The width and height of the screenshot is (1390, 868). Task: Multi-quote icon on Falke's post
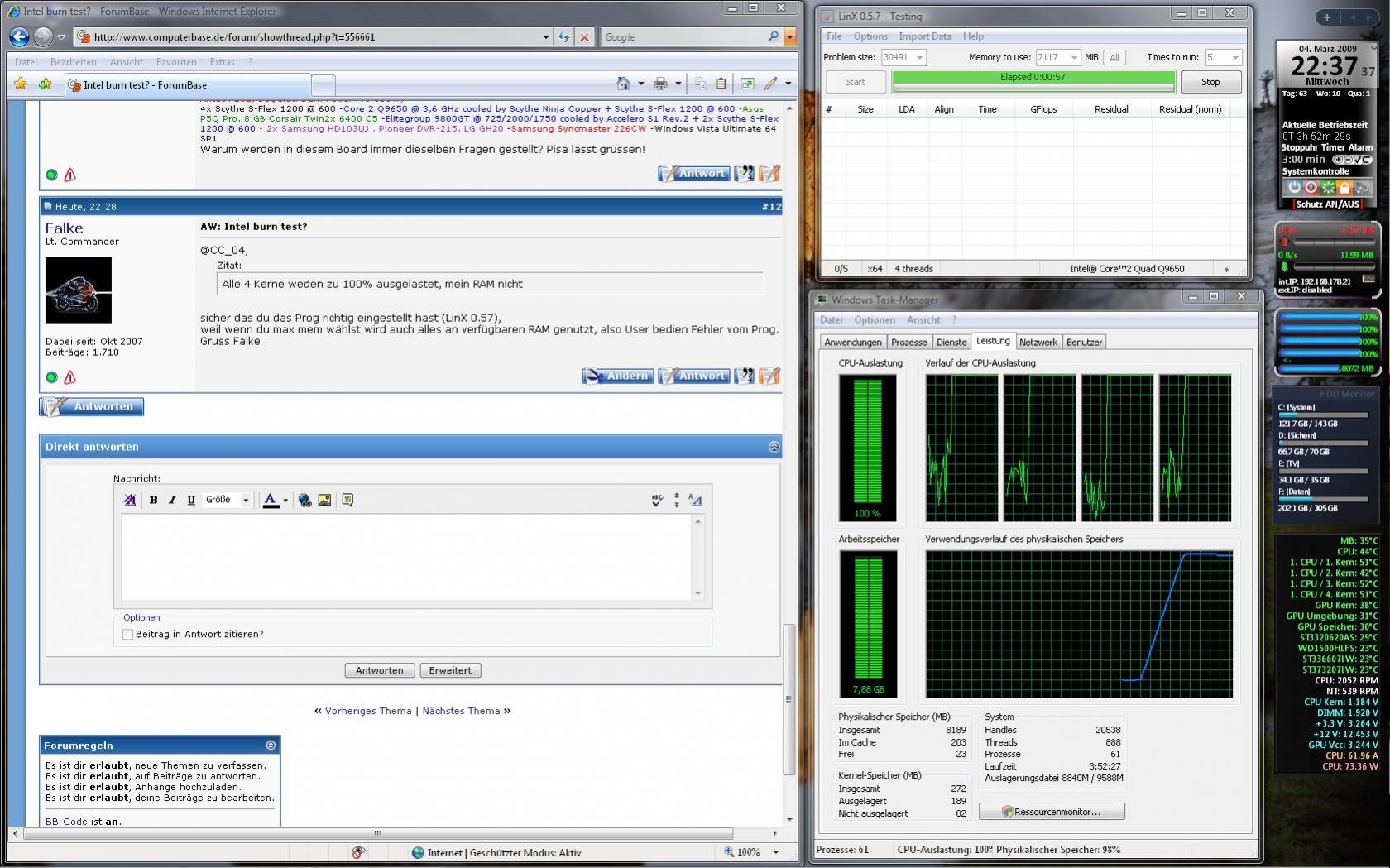pos(745,376)
